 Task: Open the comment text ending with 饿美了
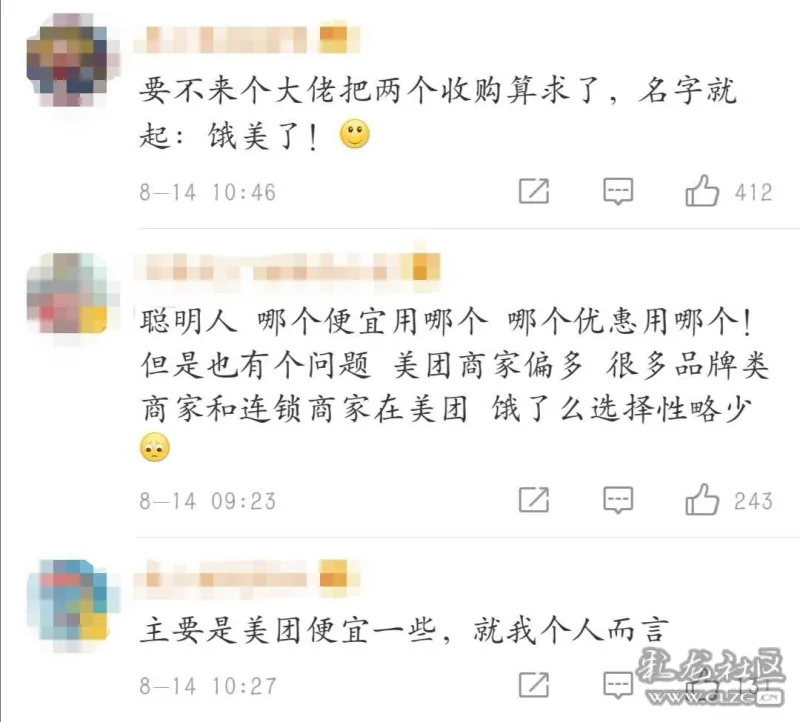pos(438,113)
